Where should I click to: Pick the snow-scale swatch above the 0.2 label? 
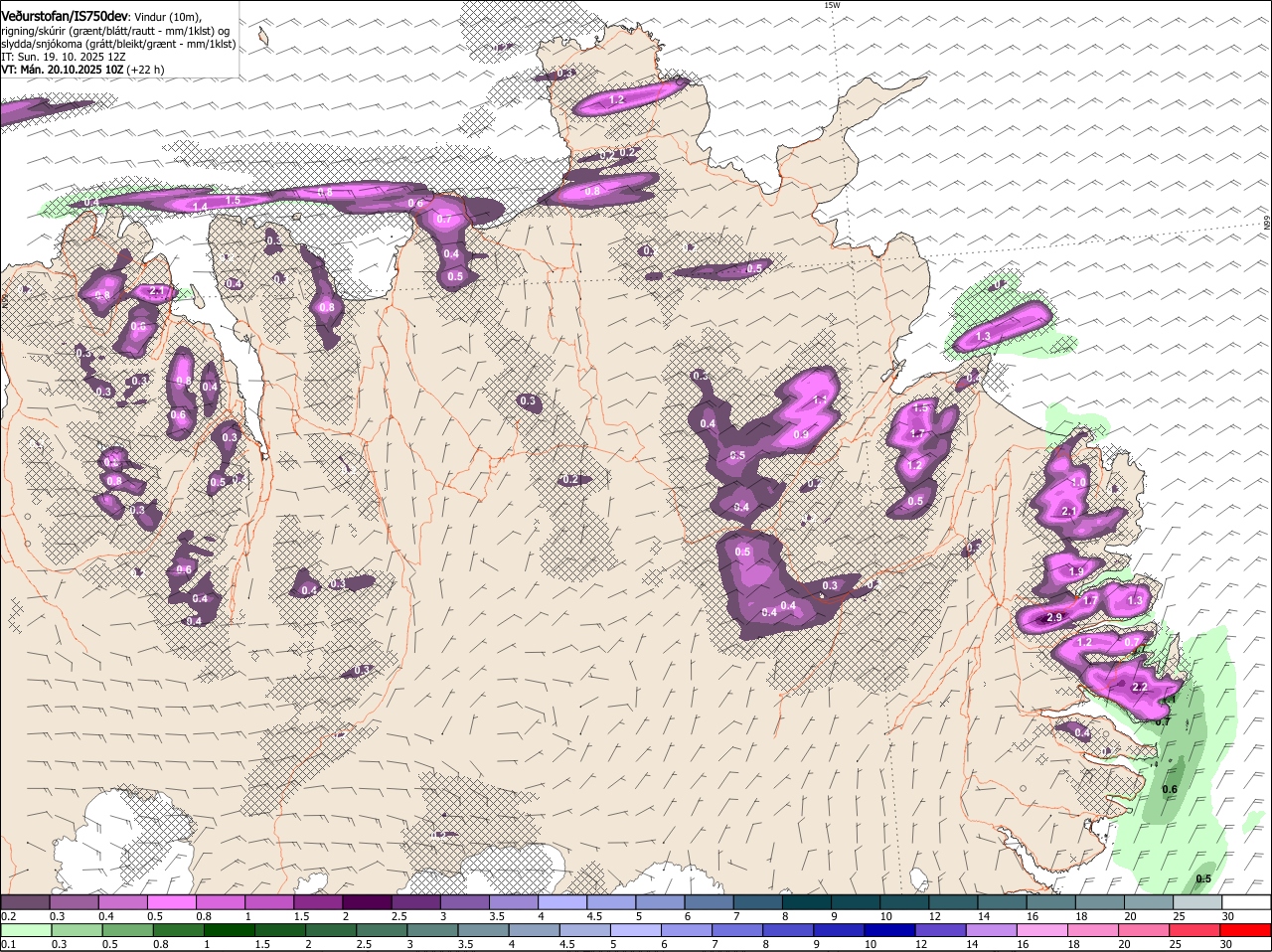pos(25,902)
